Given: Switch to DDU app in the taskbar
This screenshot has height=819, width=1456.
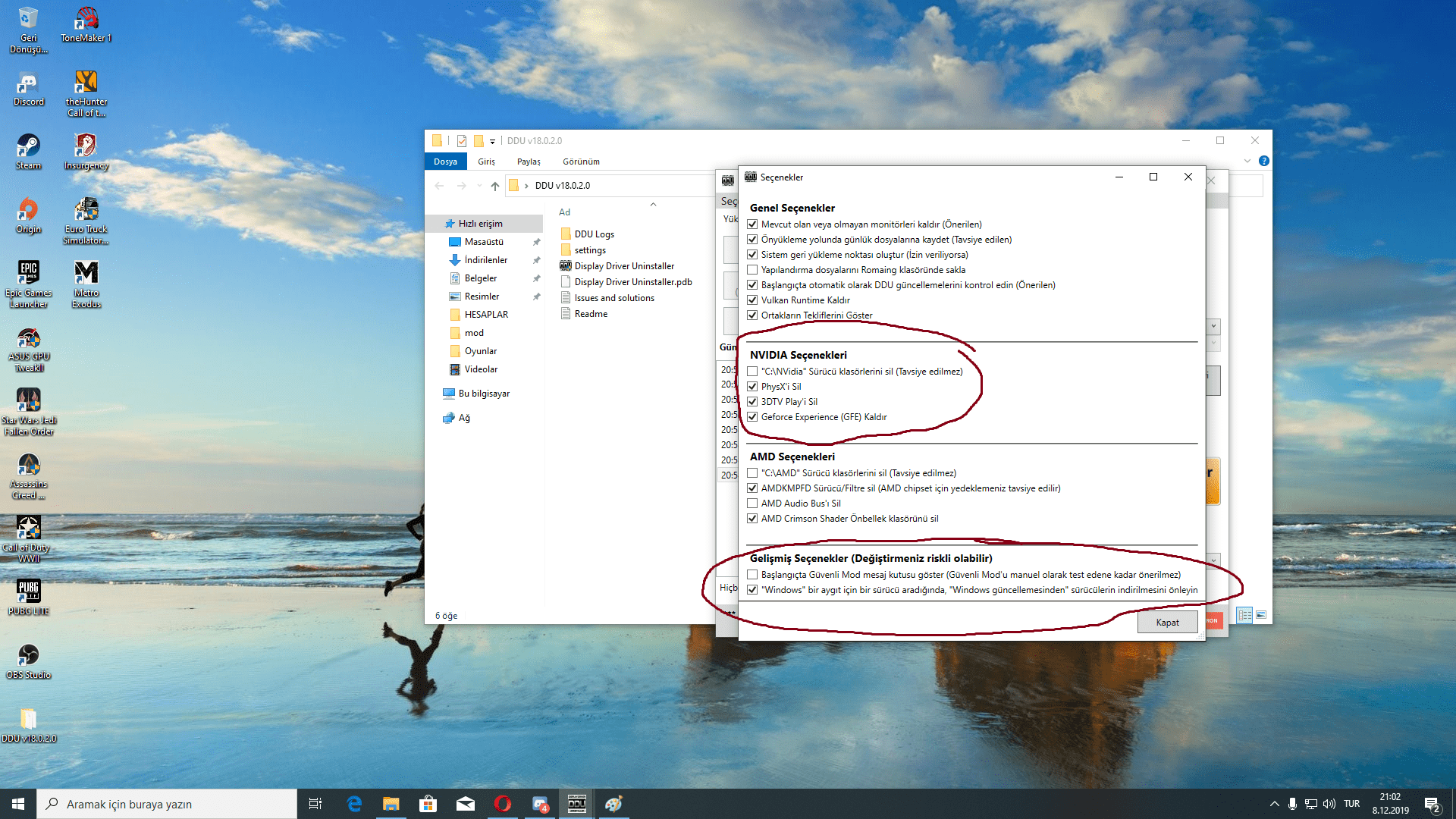Looking at the screenshot, I should [x=577, y=804].
